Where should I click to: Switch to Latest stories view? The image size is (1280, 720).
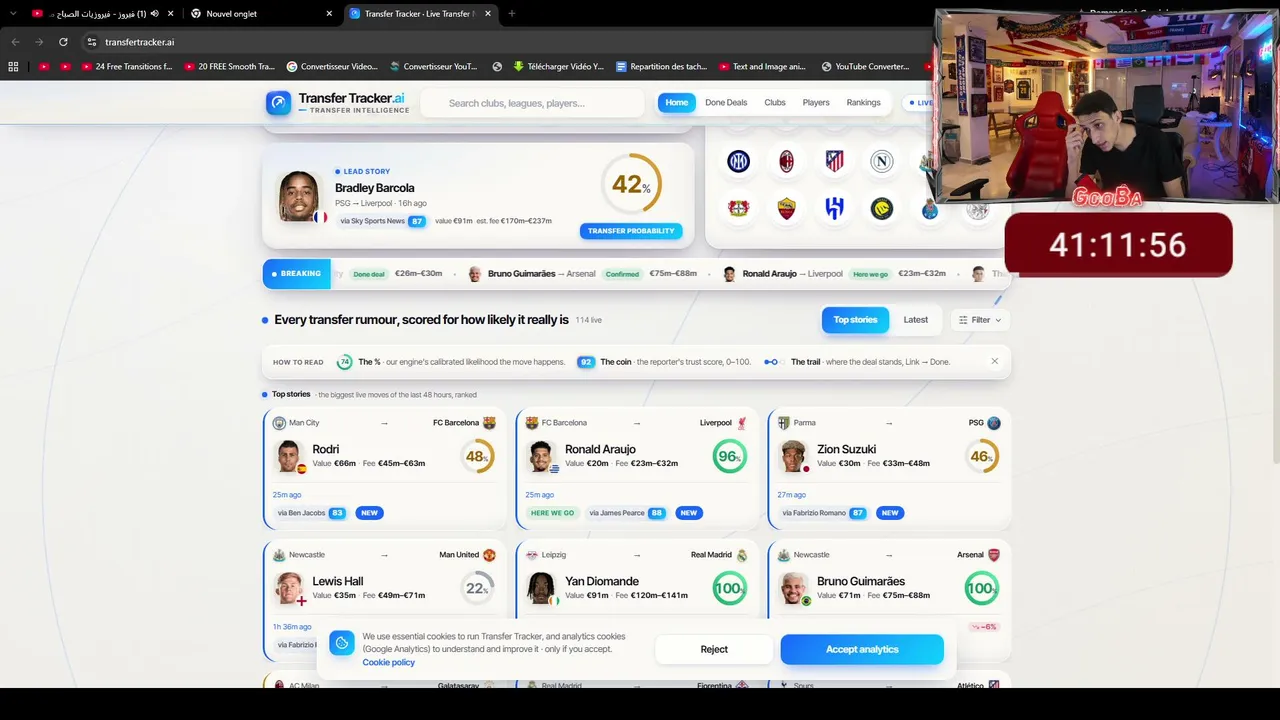click(916, 320)
